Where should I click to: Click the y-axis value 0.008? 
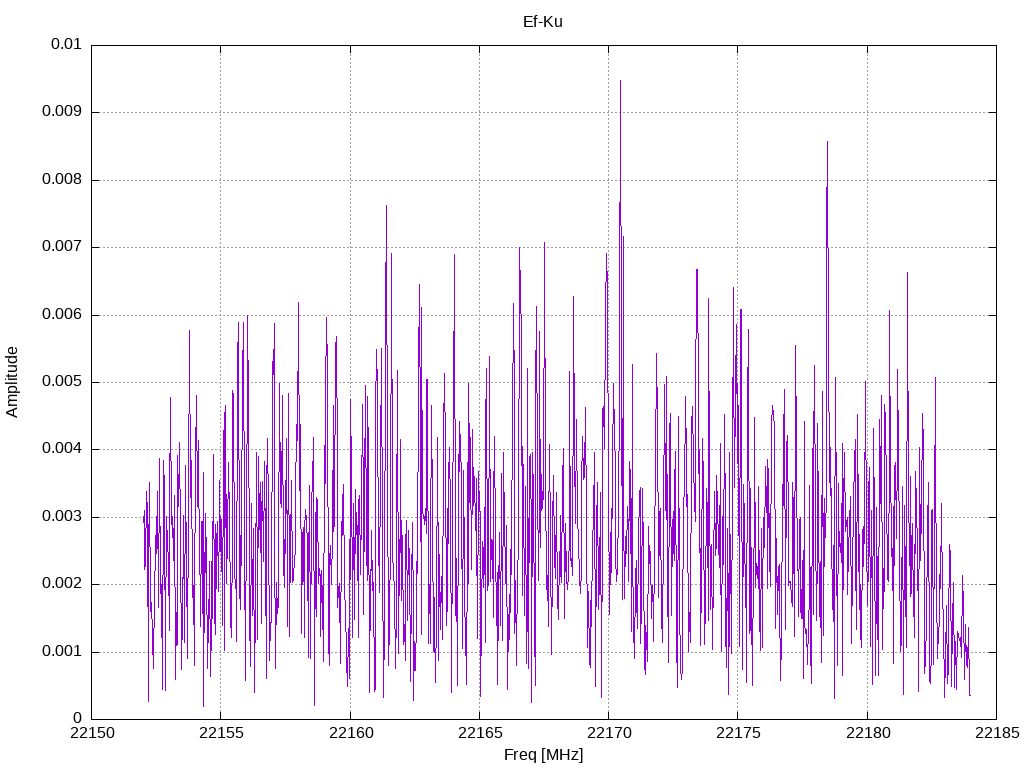[x=61, y=179]
